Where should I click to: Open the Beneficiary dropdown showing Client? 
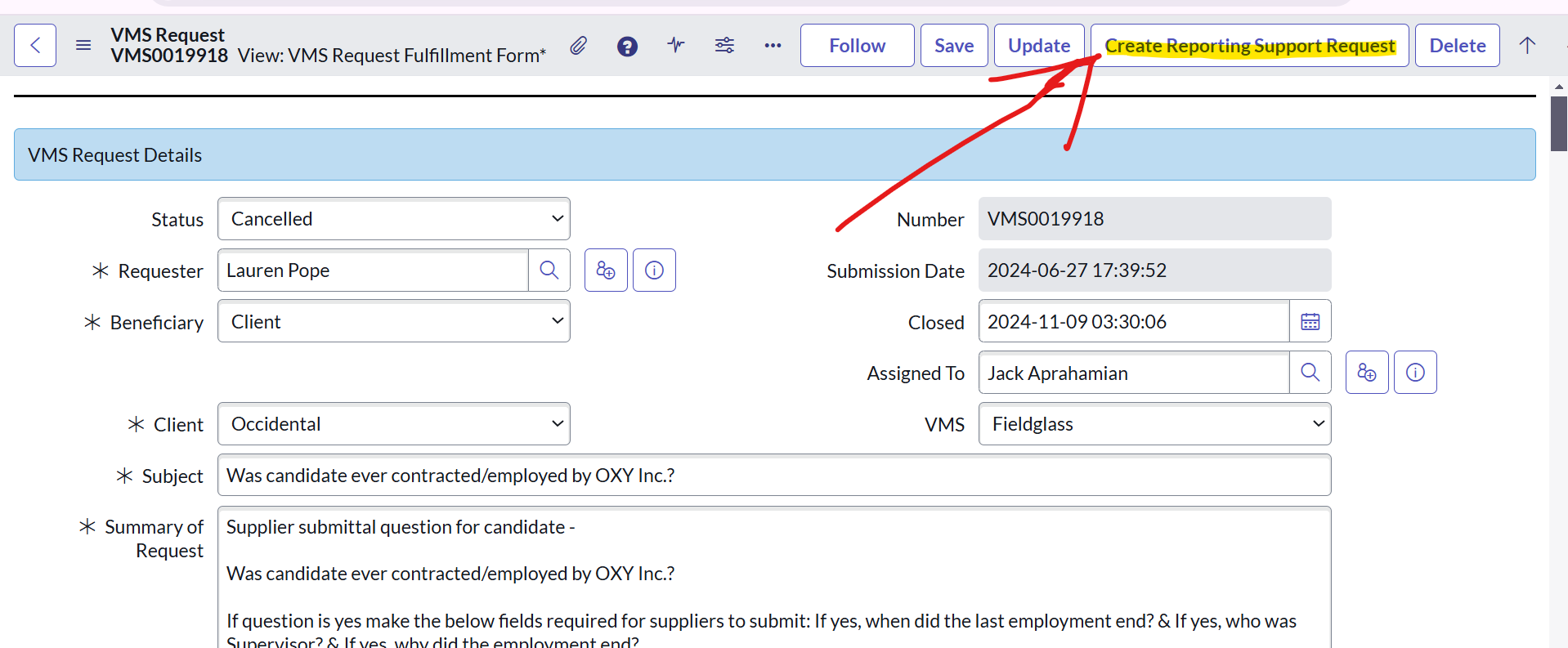394,321
